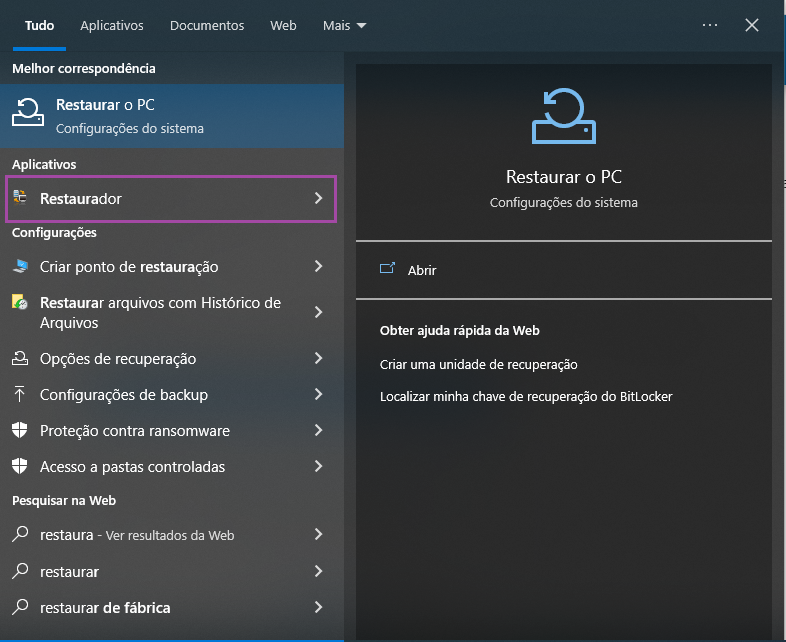Click Abrir to open Restaurar o PC

click(x=422, y=270)
